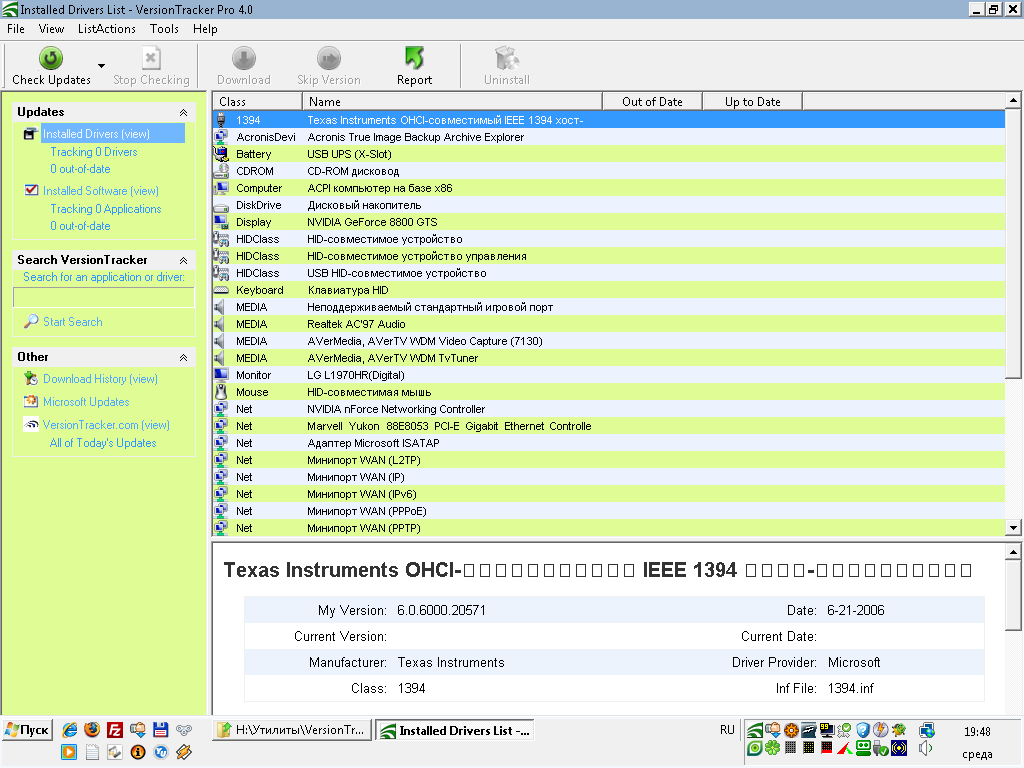Open the Пуск Start button

point(27,729)
